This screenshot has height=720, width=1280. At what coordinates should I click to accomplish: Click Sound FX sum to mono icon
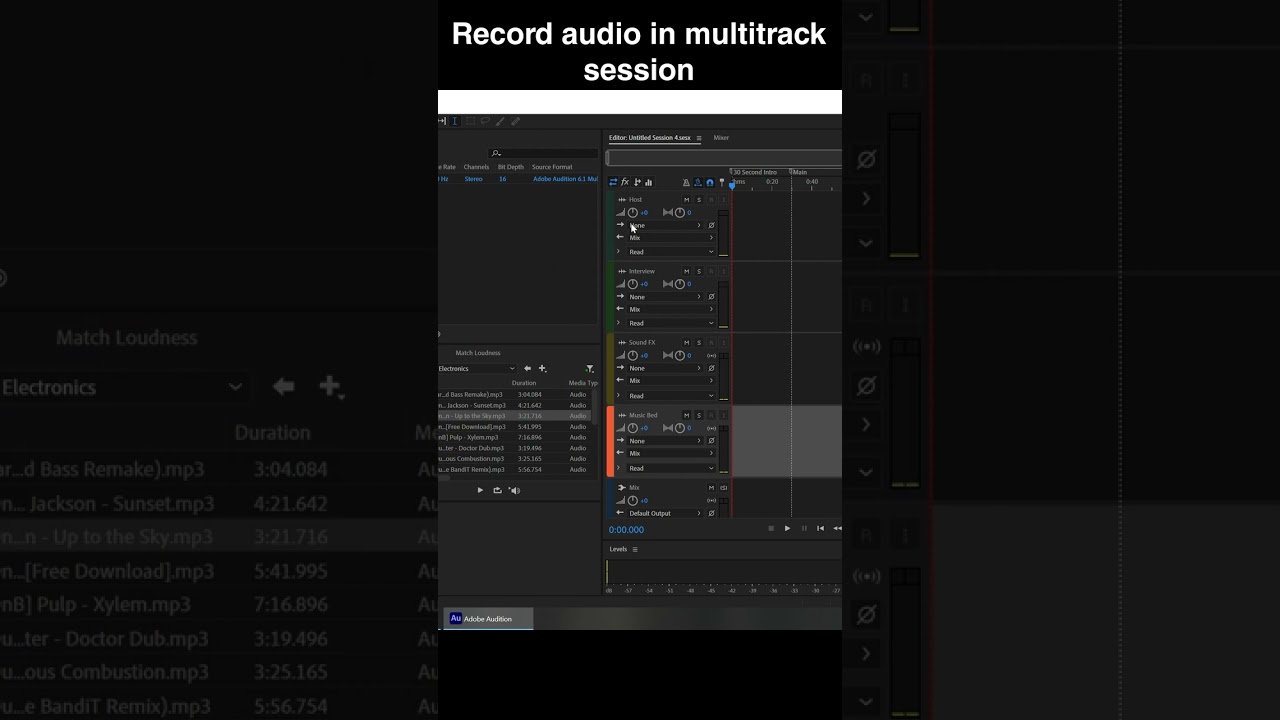pos(711,356)
